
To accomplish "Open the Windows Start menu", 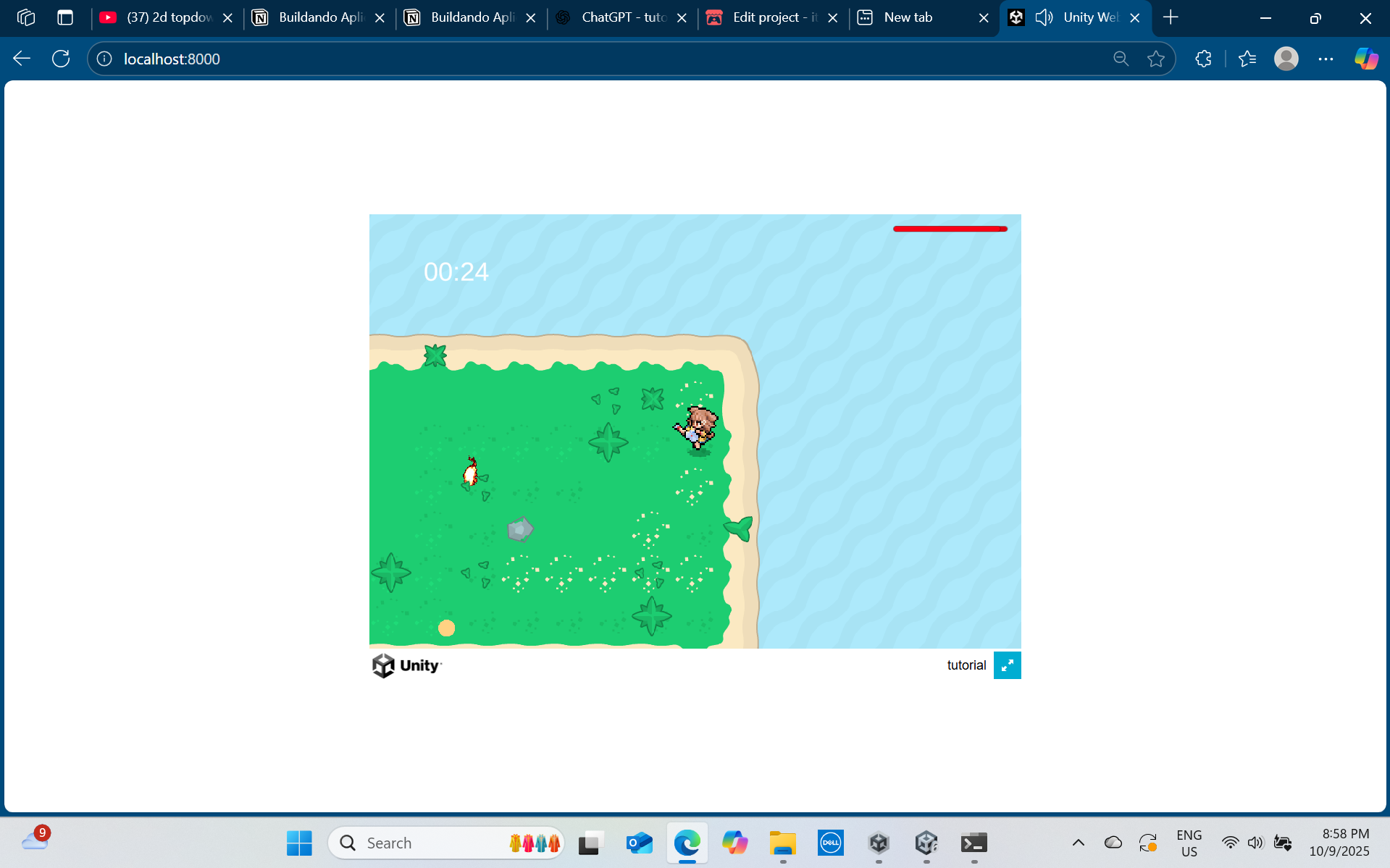I will (299, 843).
